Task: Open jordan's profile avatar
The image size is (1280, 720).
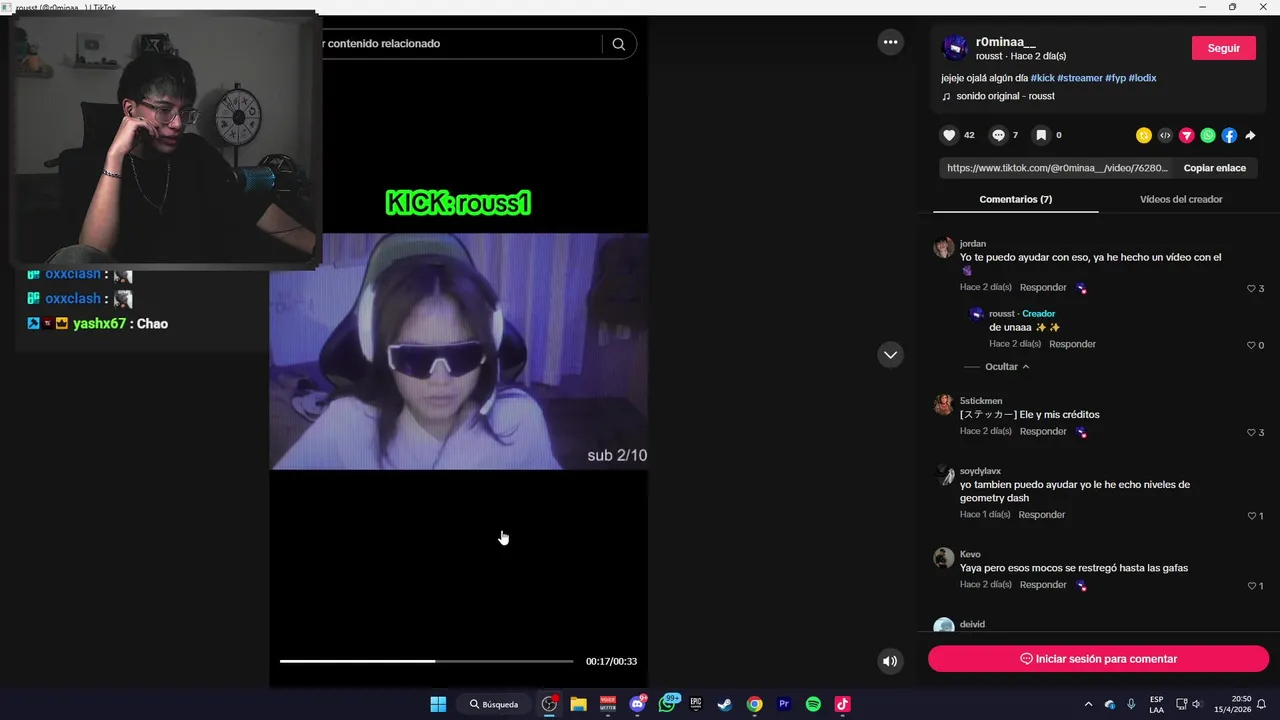Action: pos(944,248)
